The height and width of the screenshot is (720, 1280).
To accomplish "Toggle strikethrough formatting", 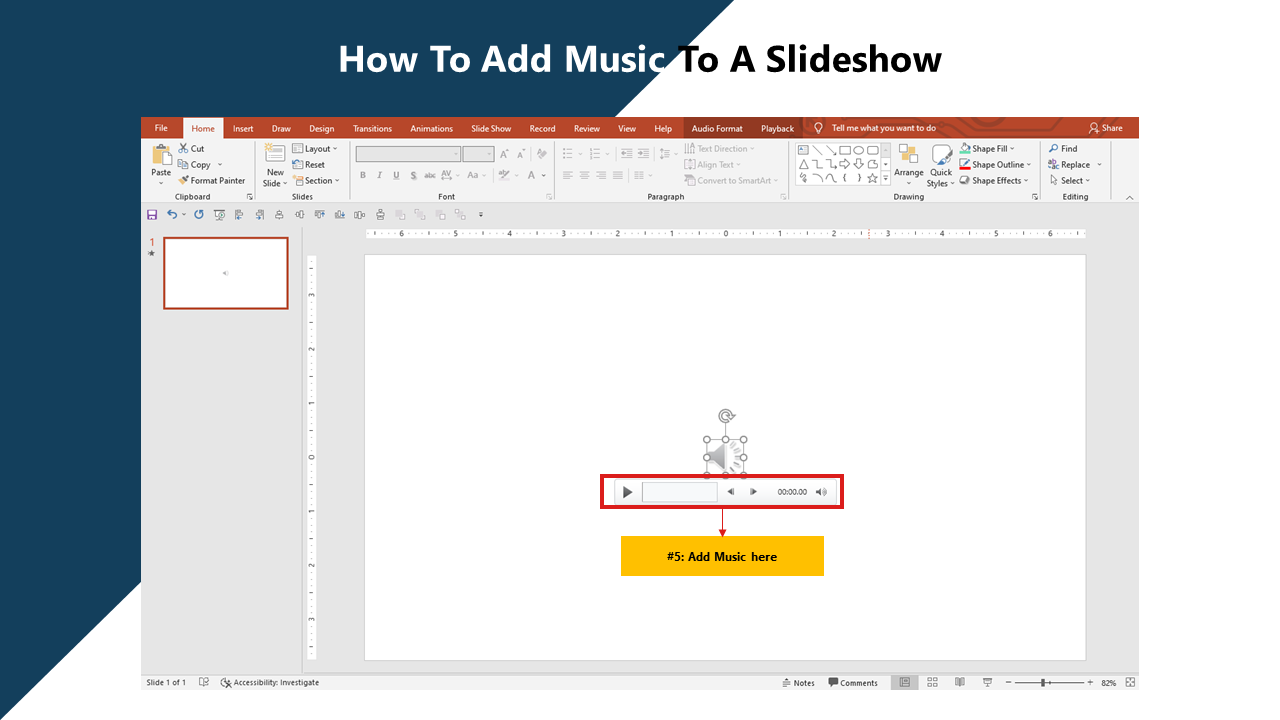I will [x=431, y=175].
